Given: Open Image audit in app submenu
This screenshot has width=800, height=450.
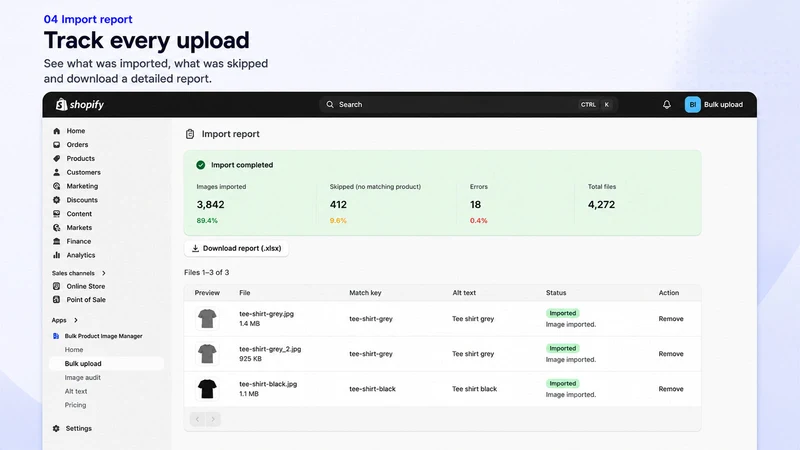Looking at the screenshot, I should pyautogui.click(x=83, y=378).
